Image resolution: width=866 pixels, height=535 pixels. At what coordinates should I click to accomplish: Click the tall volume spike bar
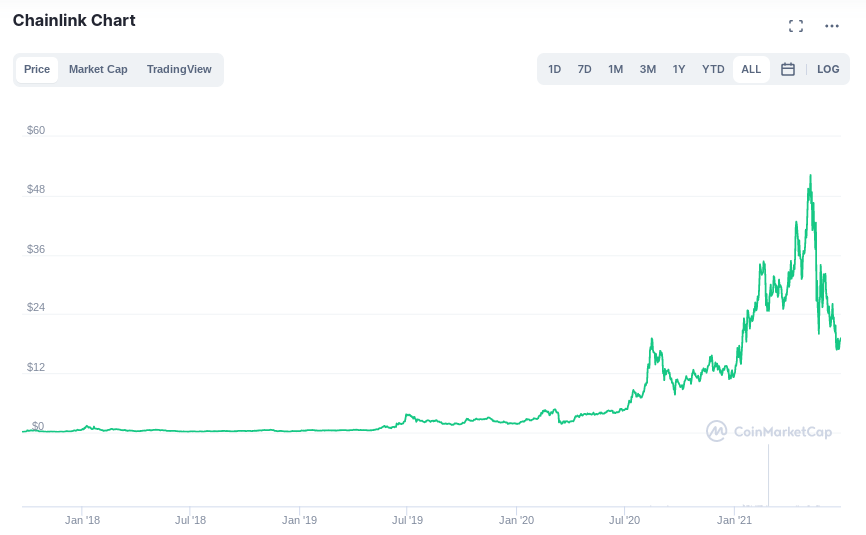coord(768,475)
